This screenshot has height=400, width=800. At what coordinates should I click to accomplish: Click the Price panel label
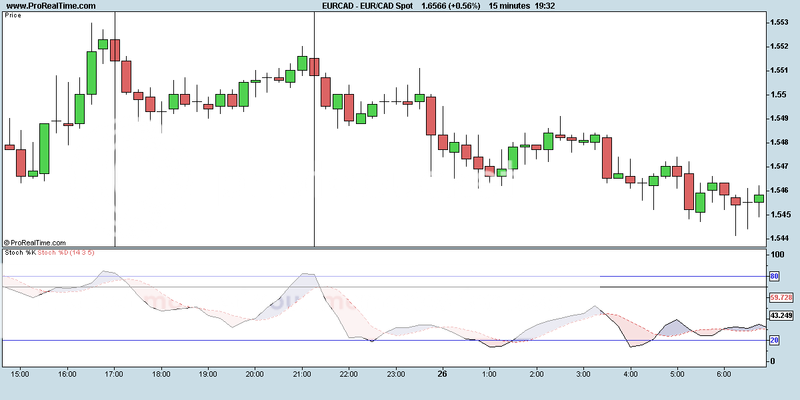pyautogui.click(x=13, y=15)
